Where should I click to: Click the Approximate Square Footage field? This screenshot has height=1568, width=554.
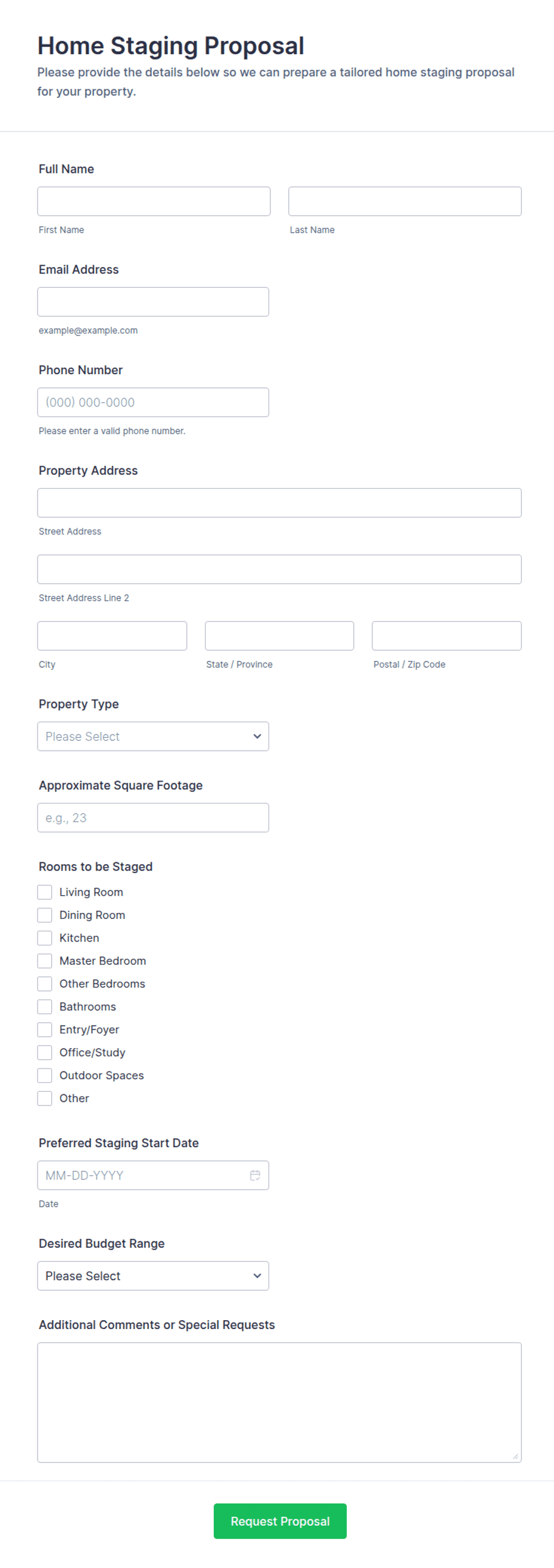[x=153, y=818]
